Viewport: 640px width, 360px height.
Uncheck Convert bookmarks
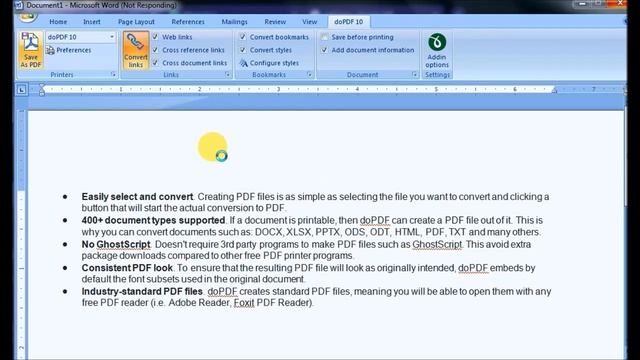click(x=243, y=37)
